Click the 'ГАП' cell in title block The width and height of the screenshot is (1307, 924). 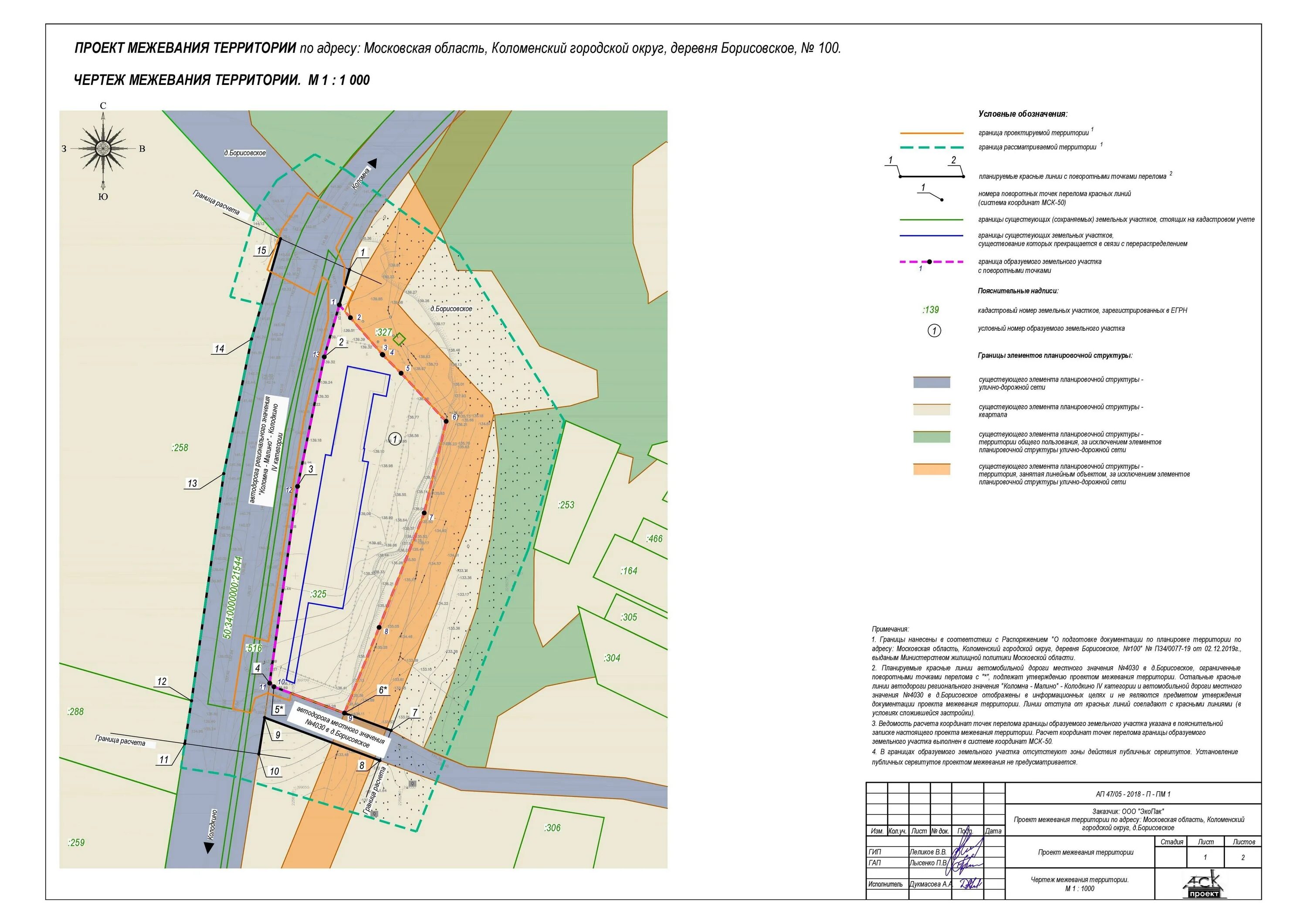887,863
